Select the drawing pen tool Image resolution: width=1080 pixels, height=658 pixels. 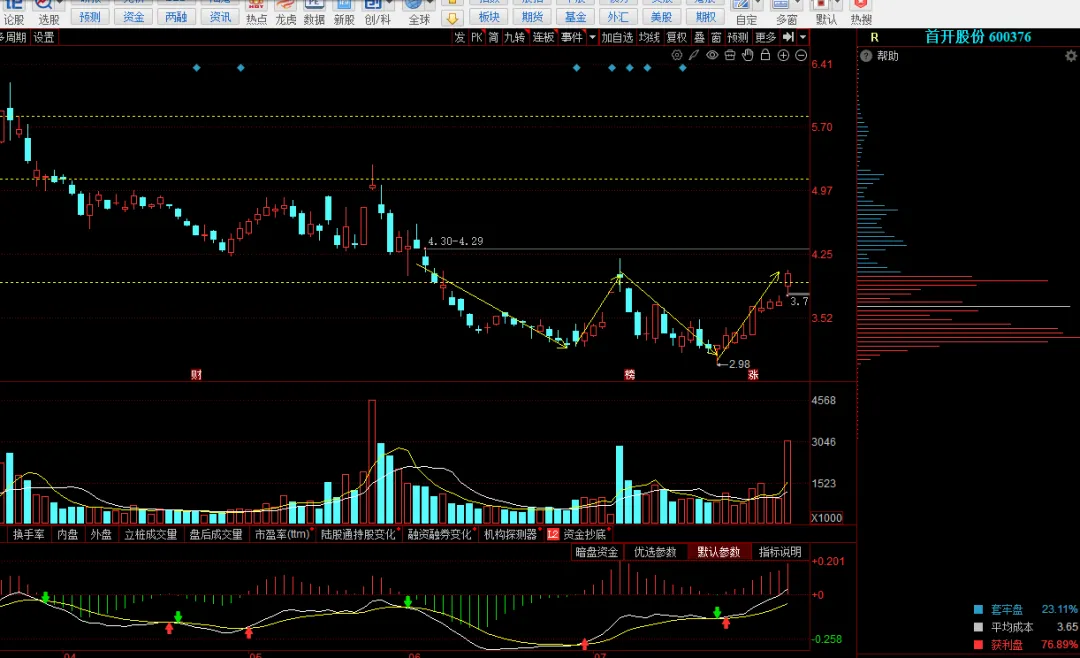point(694,55)
